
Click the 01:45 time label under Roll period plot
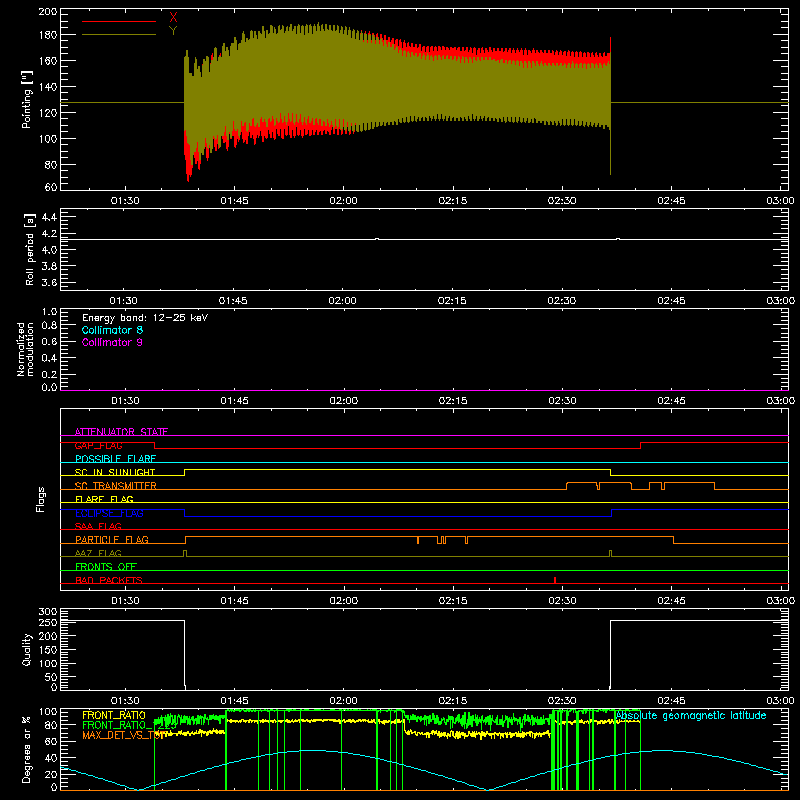(x=233, y=301)
